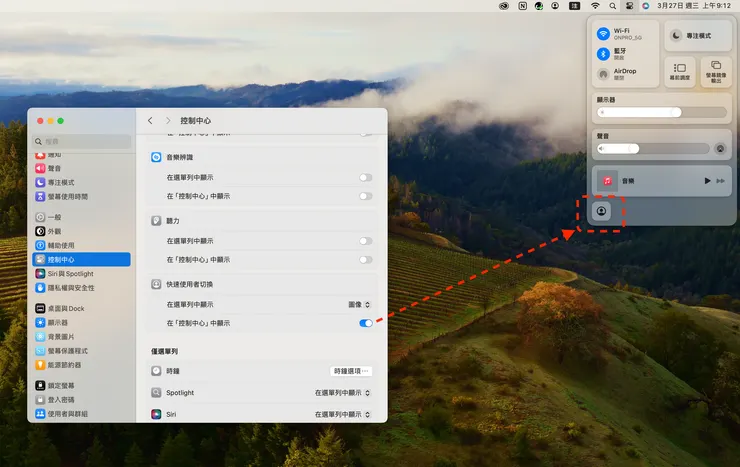Viewport: 740px width, 467px height.
Task: Focus the settings search (搜尋) field
Action: [82, 142]
